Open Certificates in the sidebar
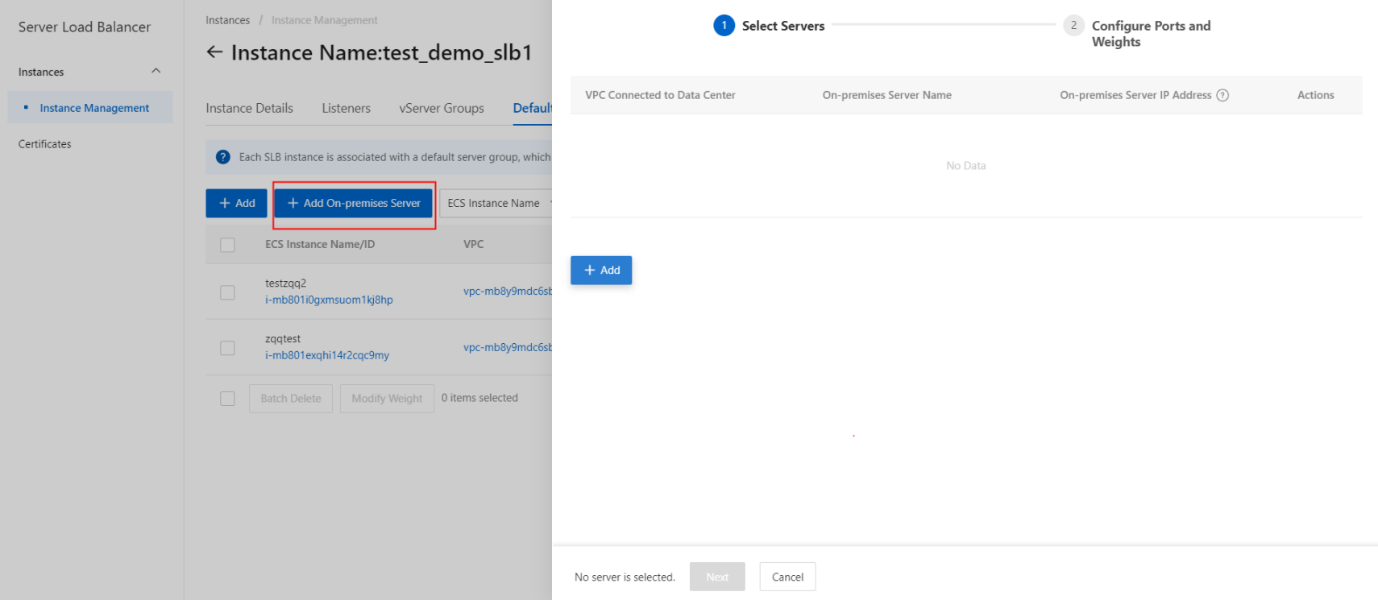This screenshot has width=1378, height=600. 45,144
